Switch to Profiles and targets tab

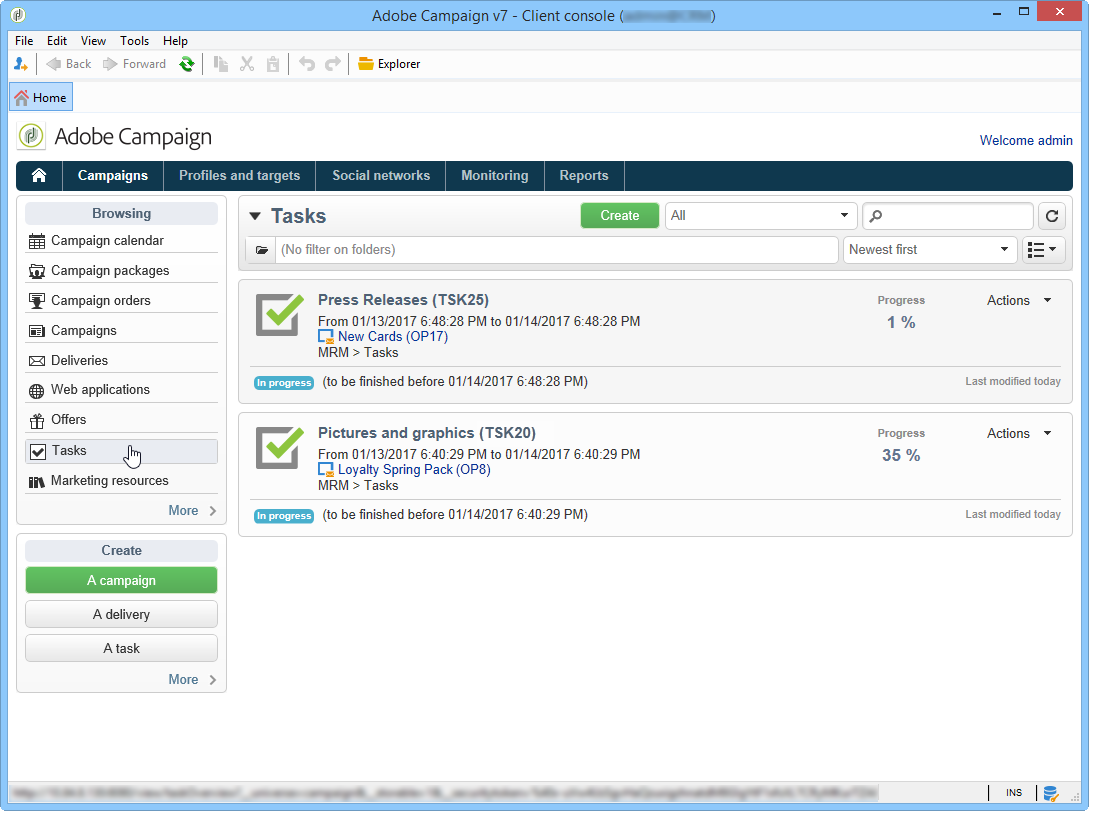coord(239,175)
